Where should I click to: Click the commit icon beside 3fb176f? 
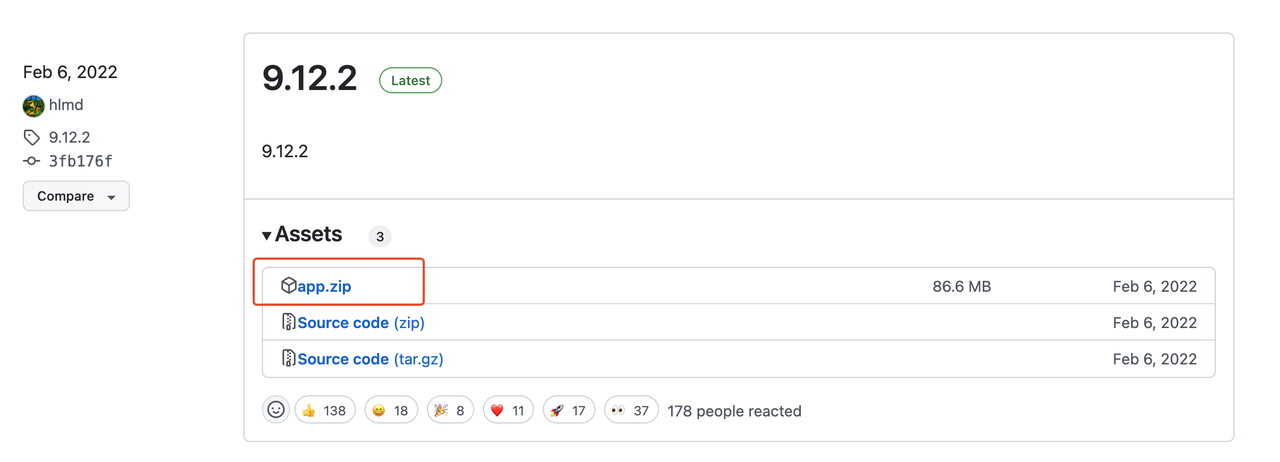coord(32,161)
